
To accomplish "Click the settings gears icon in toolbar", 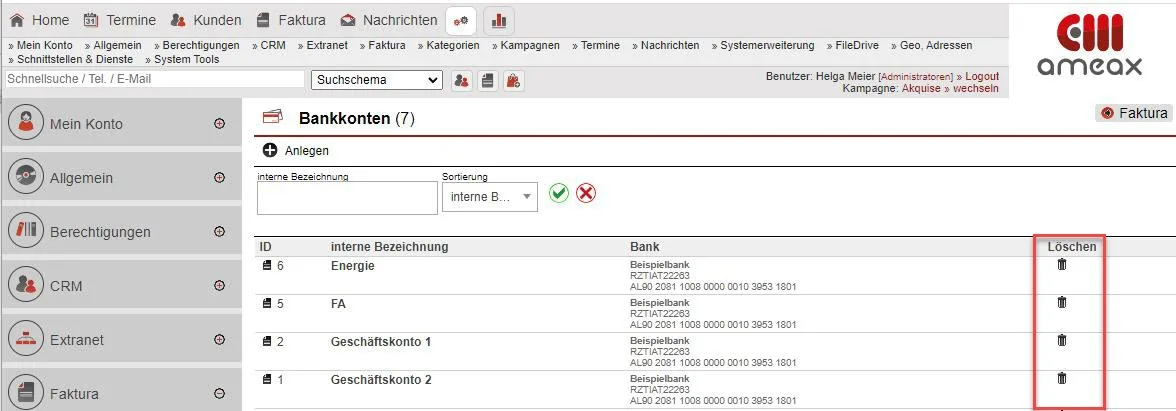I will (x=461, y=20).
